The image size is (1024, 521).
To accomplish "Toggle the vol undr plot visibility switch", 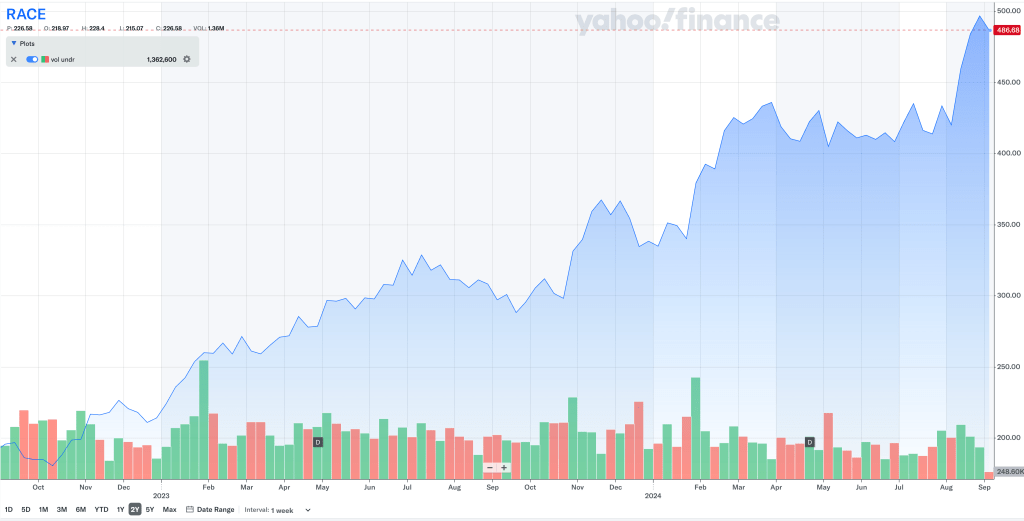I will (x=32, y=60).
